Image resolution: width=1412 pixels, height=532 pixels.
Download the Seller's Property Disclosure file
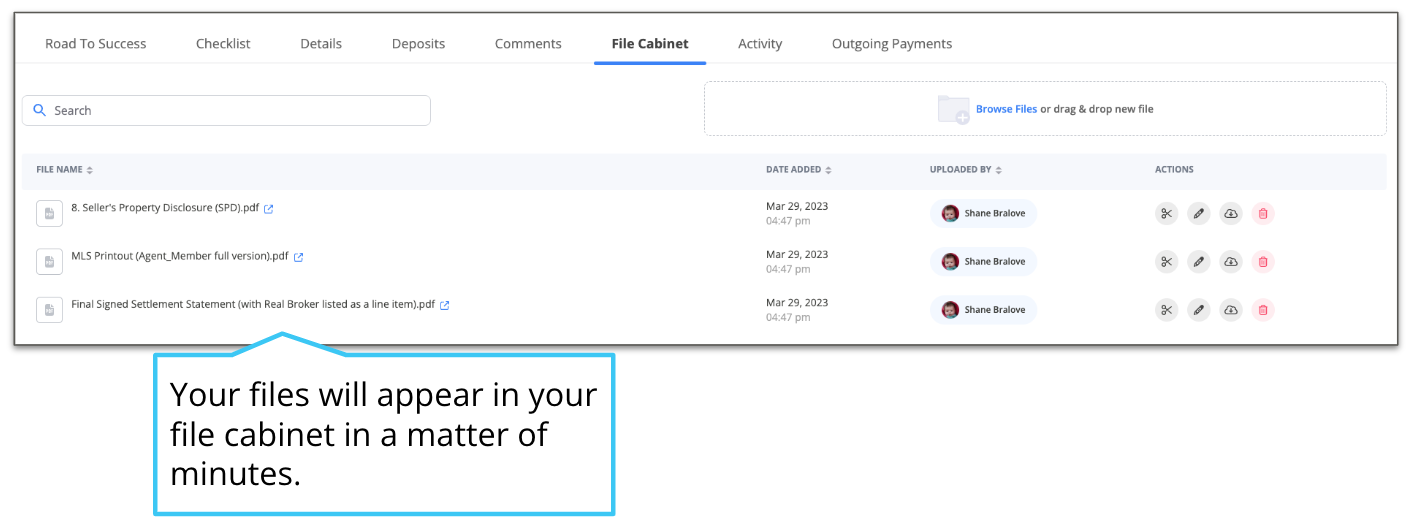(1231, 213)
